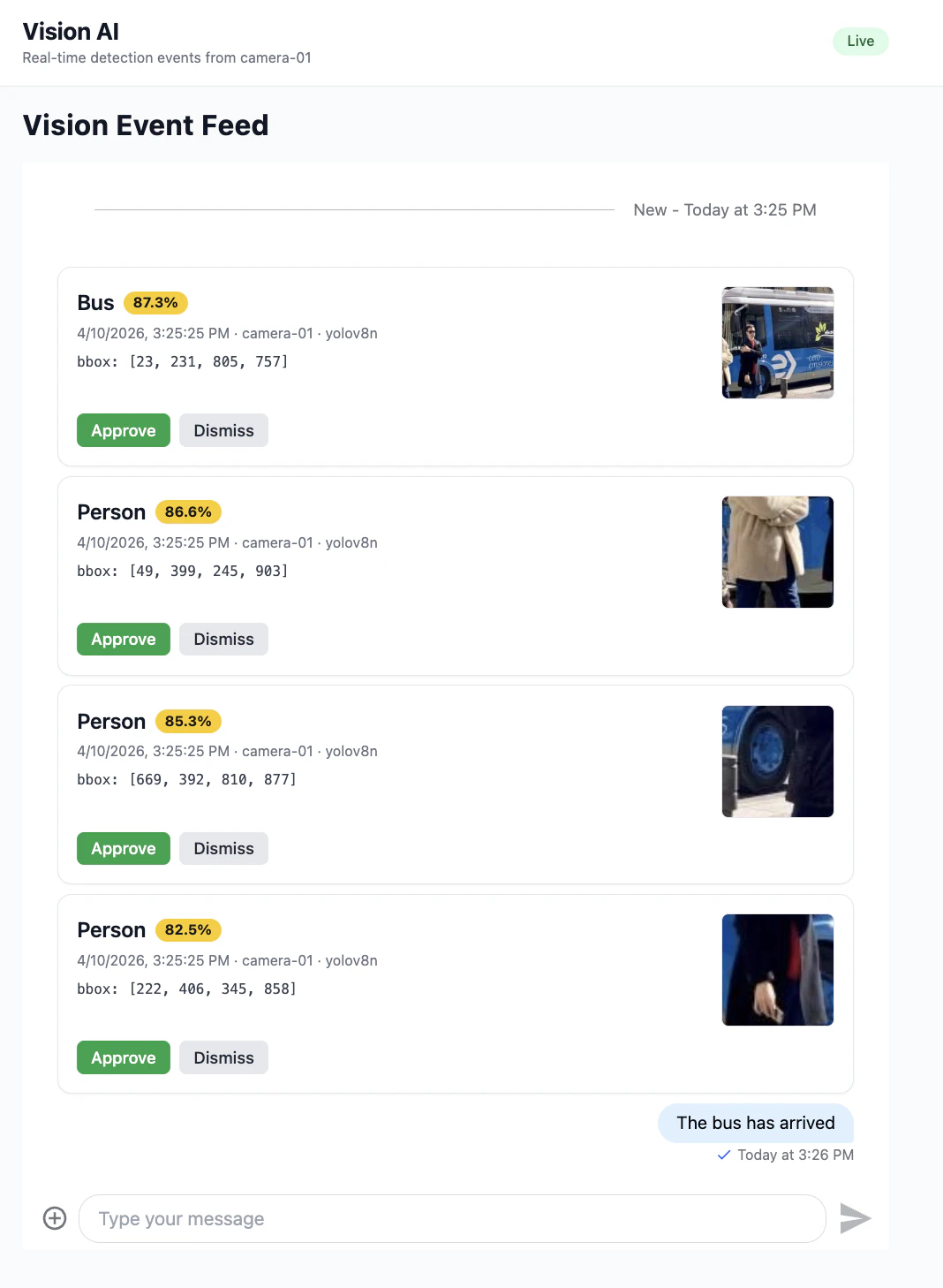Click the plus attachment icon
The width and height of the screenshot is (943, 1288).
pyautogui.click(x=55, y=1218)
